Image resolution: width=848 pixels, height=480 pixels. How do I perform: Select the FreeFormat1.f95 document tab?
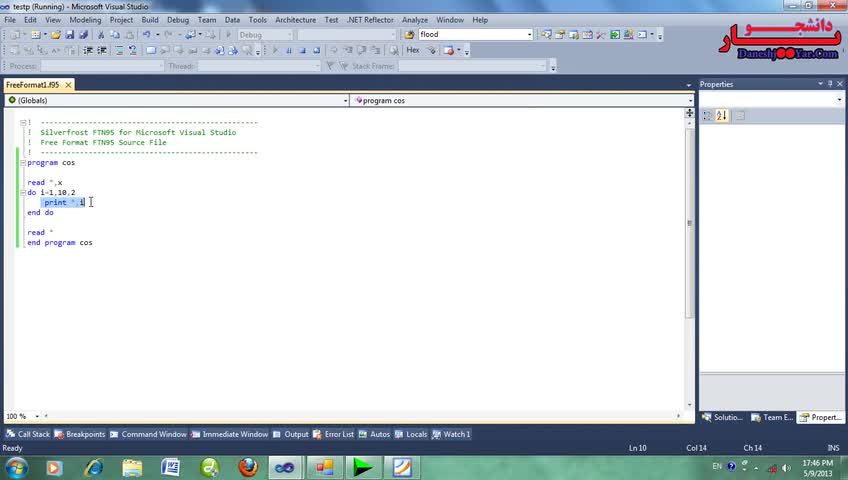tap(32, 85)
